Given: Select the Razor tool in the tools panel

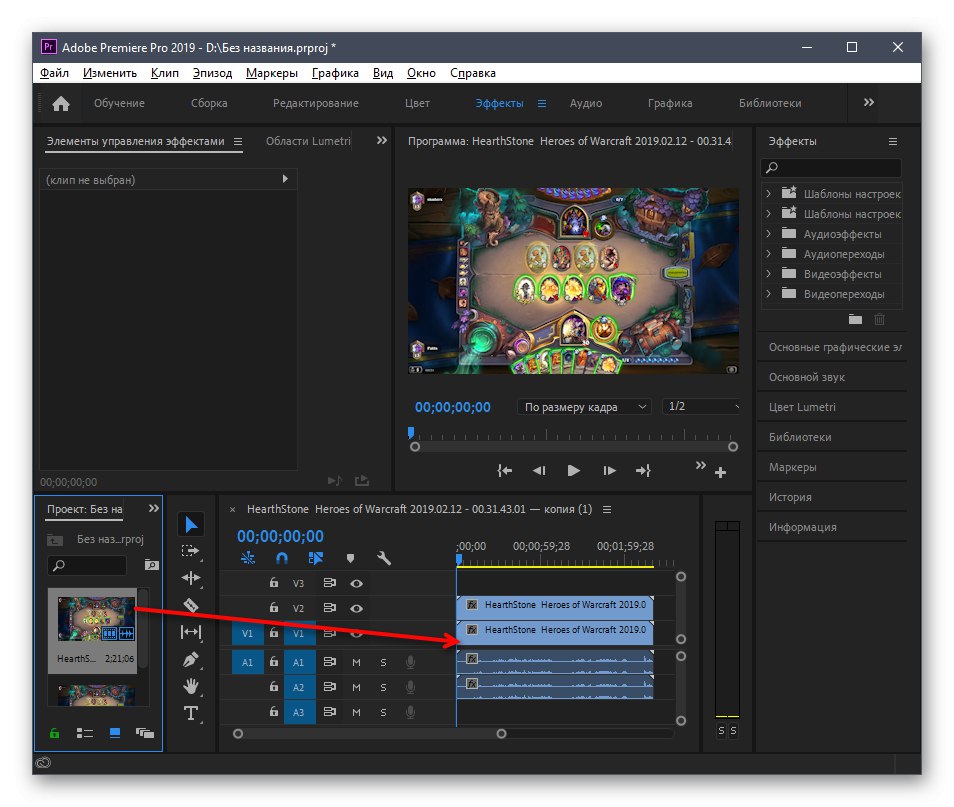Looking at the screenshot, I should (191, 605).
